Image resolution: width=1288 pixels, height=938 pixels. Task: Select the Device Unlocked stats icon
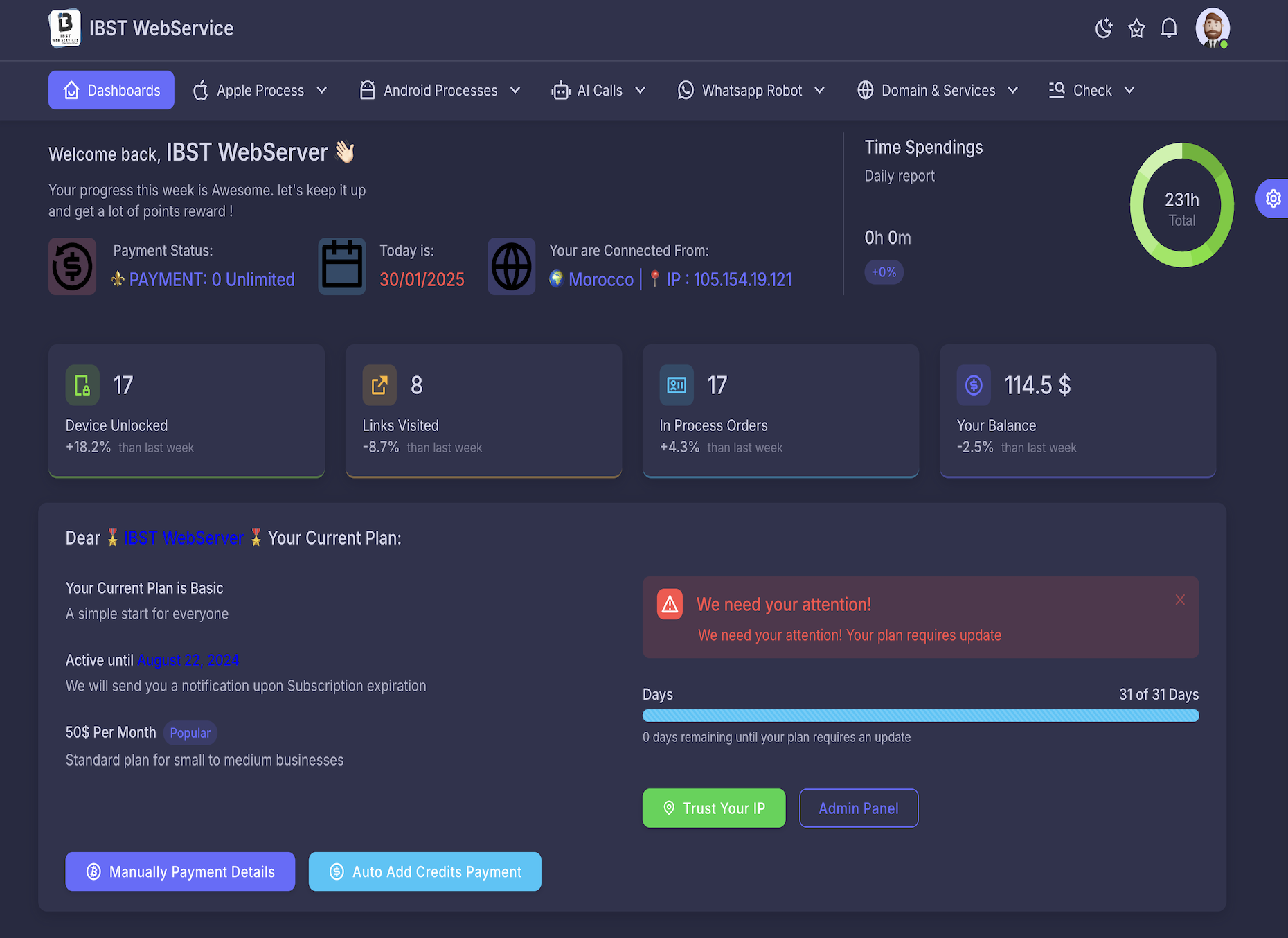82,385
